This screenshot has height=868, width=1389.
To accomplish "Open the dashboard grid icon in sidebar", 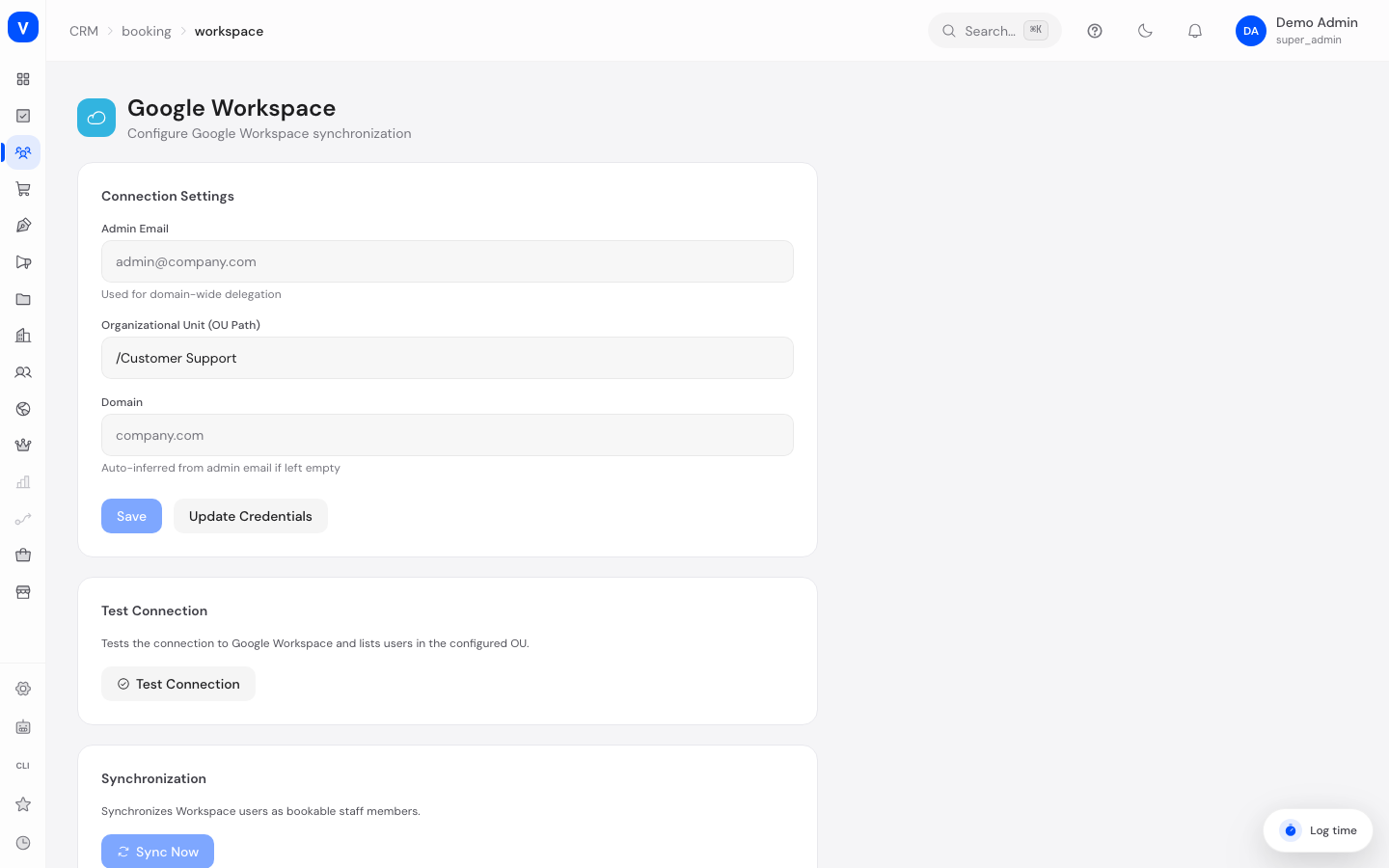I will (x=23, y=79).
